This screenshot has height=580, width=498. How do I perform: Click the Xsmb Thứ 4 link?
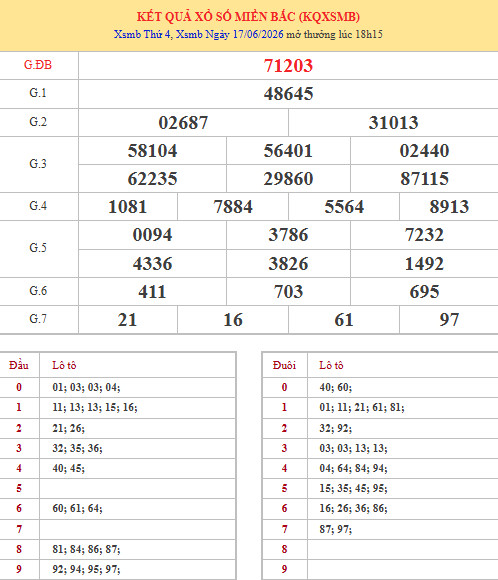point(142,34)
